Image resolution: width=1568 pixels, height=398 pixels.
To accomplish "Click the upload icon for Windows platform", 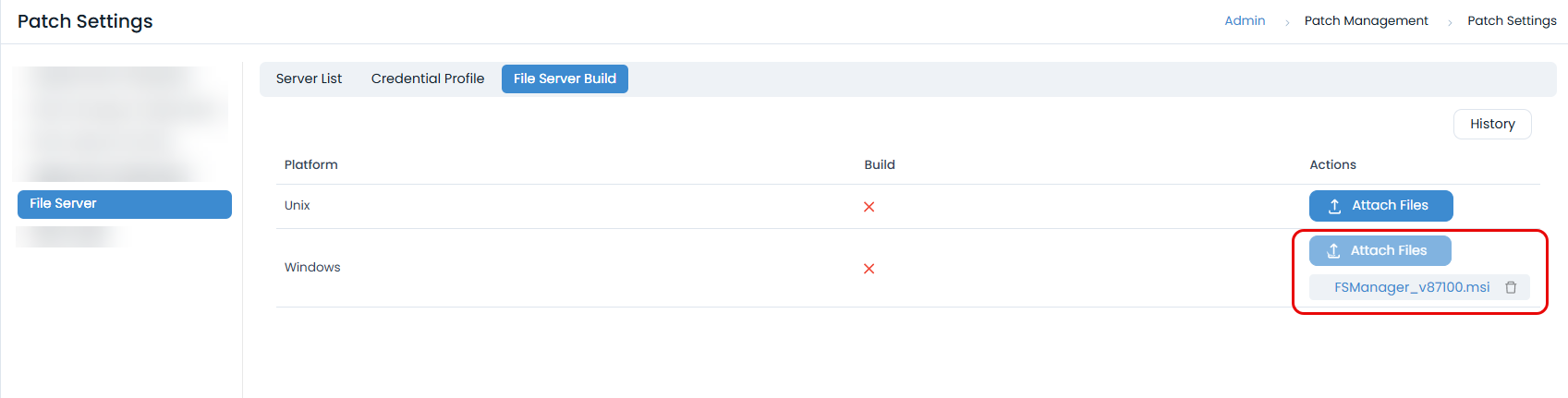I will pos(1333,251).
